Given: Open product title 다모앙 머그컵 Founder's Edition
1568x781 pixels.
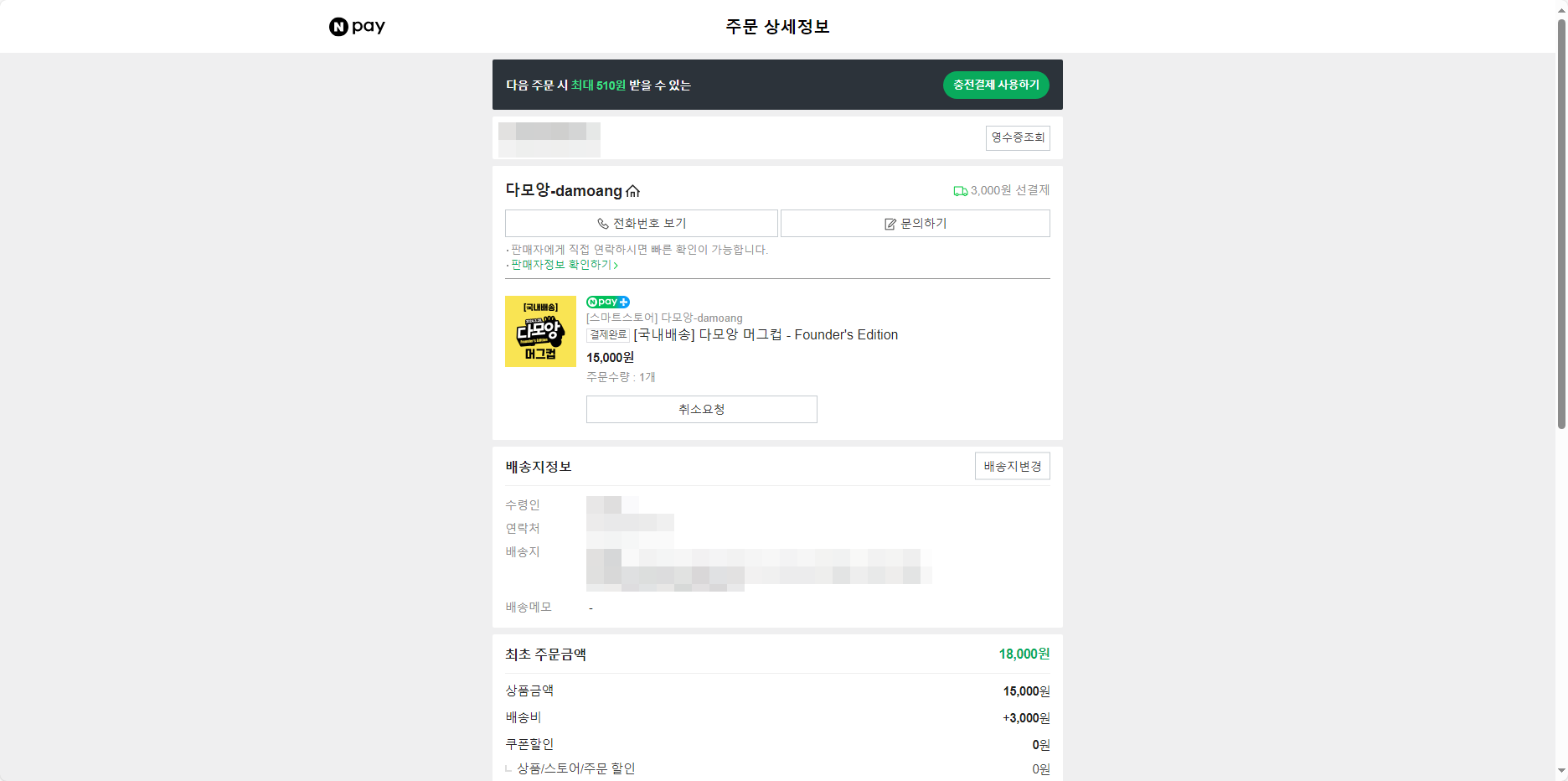Looking at the screenshot, I should (766, 335).
